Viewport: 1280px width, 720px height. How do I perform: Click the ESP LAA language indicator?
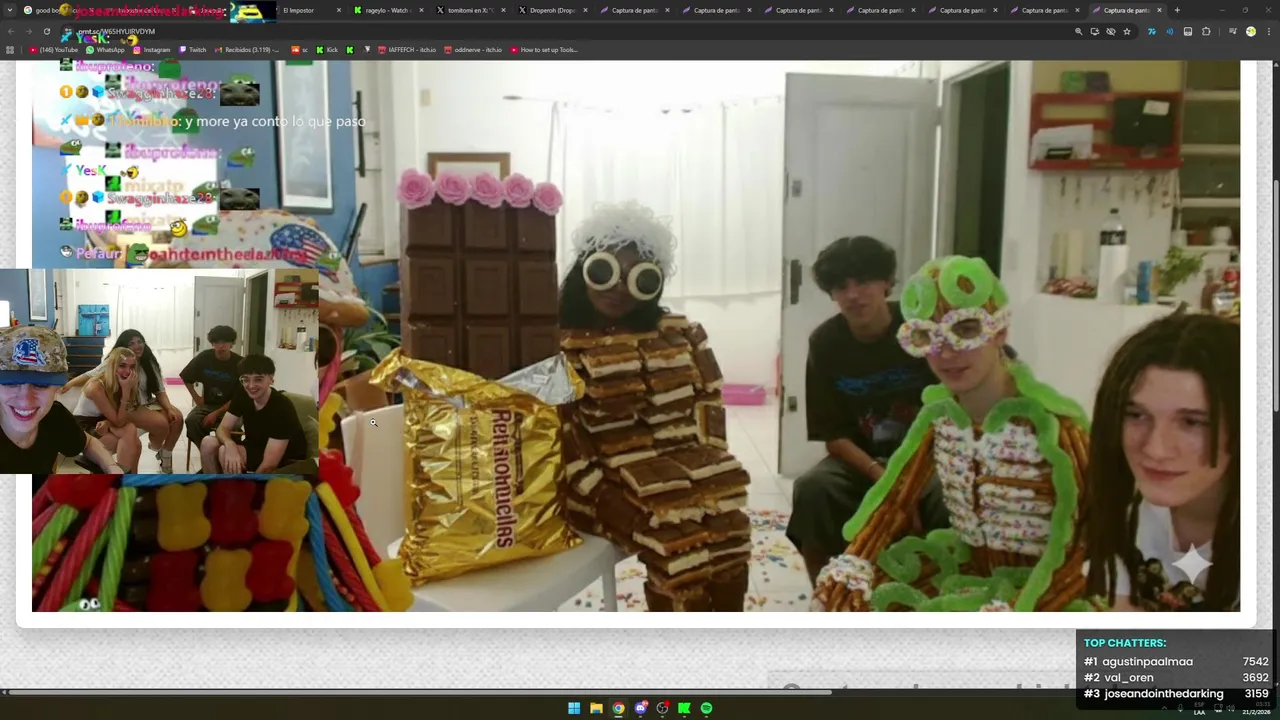click(1199, 708)
